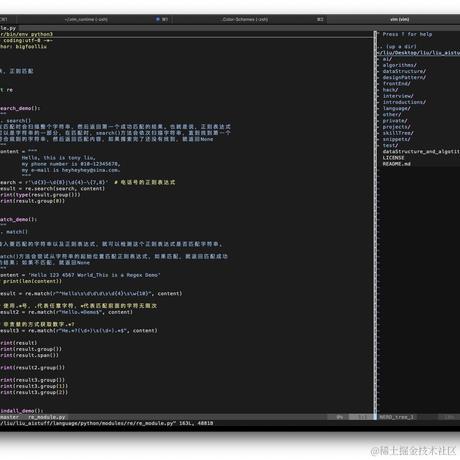This screenshot has height=460, width=460.
Task: Select the test/ directory name
Action: pyautogui.click(x=390, y=145)
